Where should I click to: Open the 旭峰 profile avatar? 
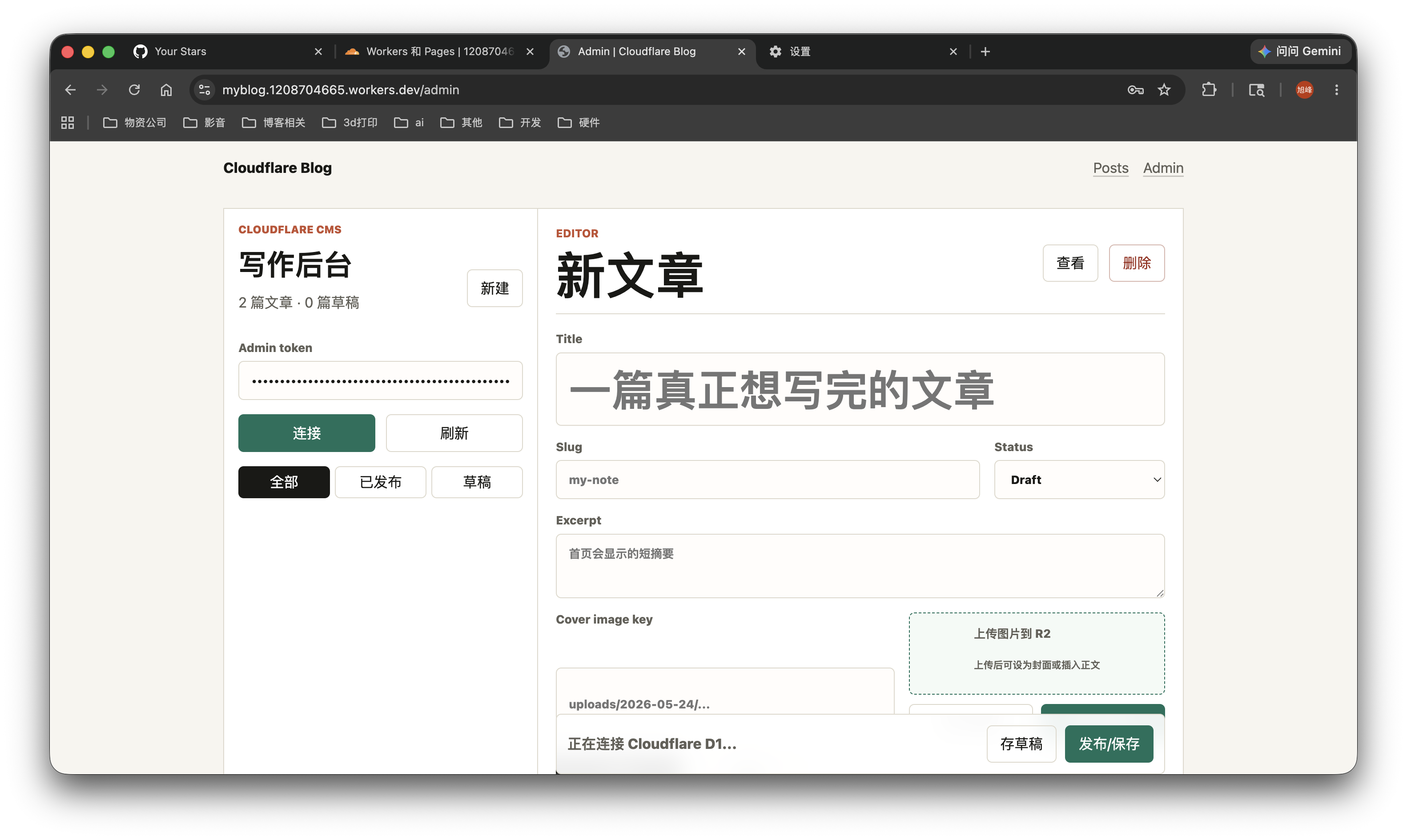coord(1305,90)
